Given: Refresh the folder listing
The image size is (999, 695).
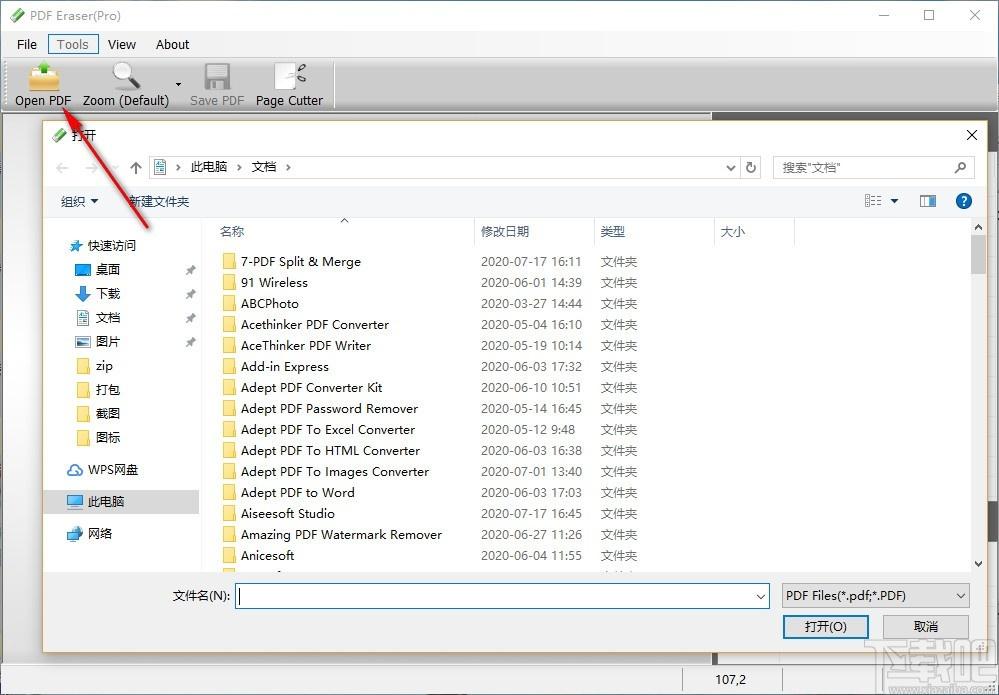Looking at the screenshot, I should pyautogui.click(x=751, y=168).
